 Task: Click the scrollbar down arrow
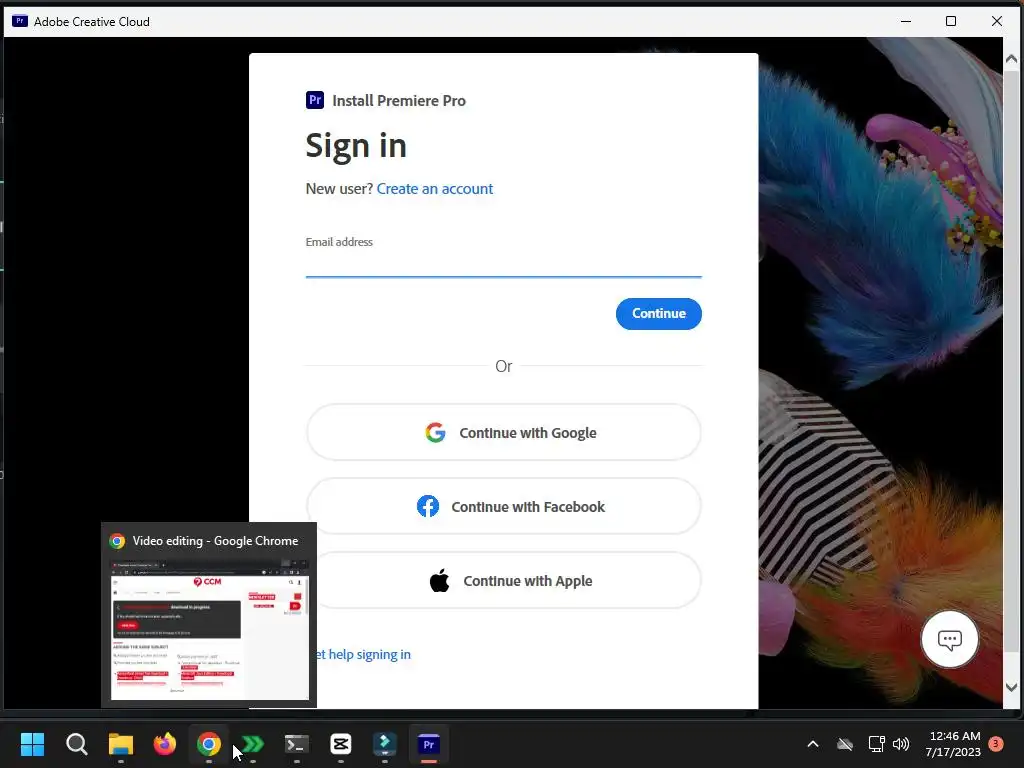point(1012,687)
